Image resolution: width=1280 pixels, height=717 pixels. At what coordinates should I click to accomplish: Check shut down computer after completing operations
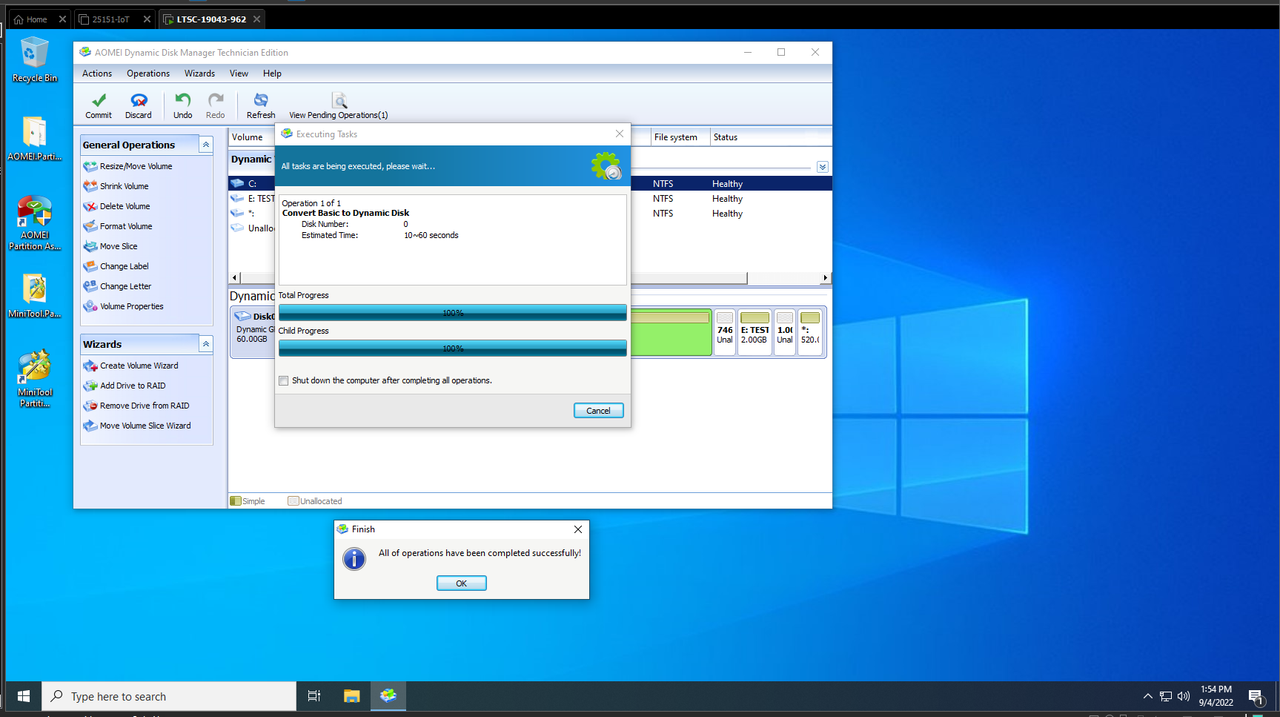pyautogui.click(x=284, y=380)
